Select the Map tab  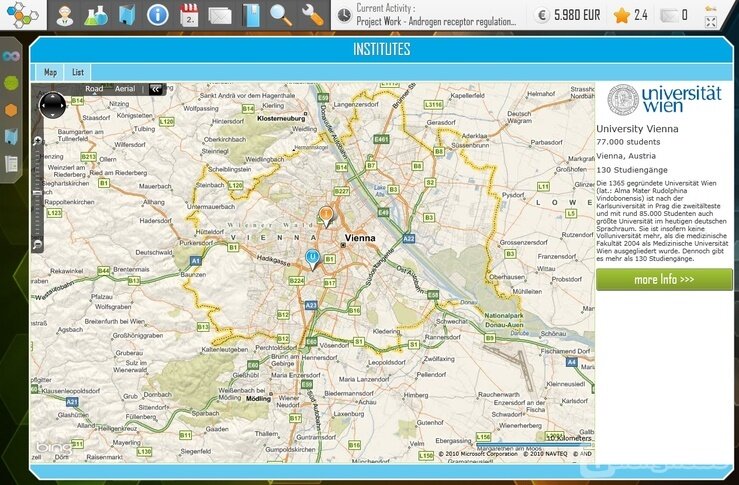pos(50,72)
